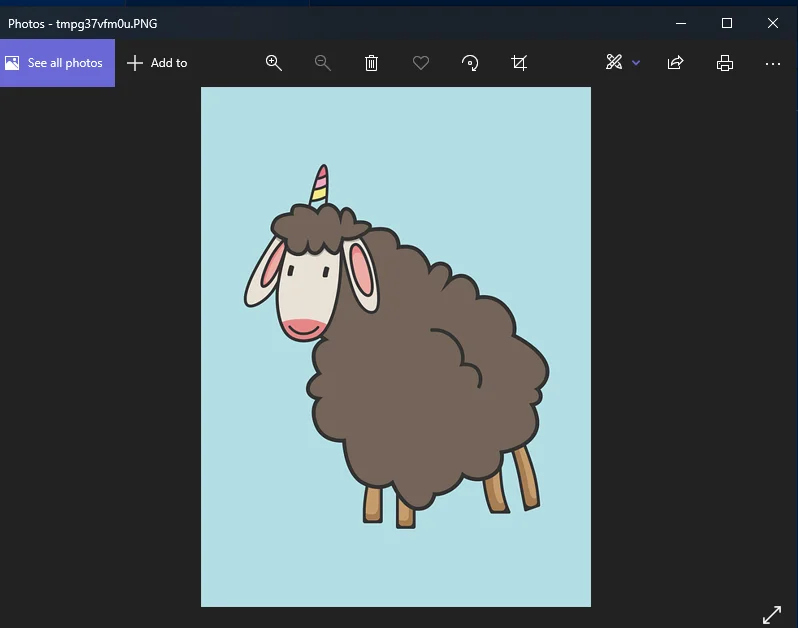Go back via See all photos
The image size is (798, 628).
point(57,63)
